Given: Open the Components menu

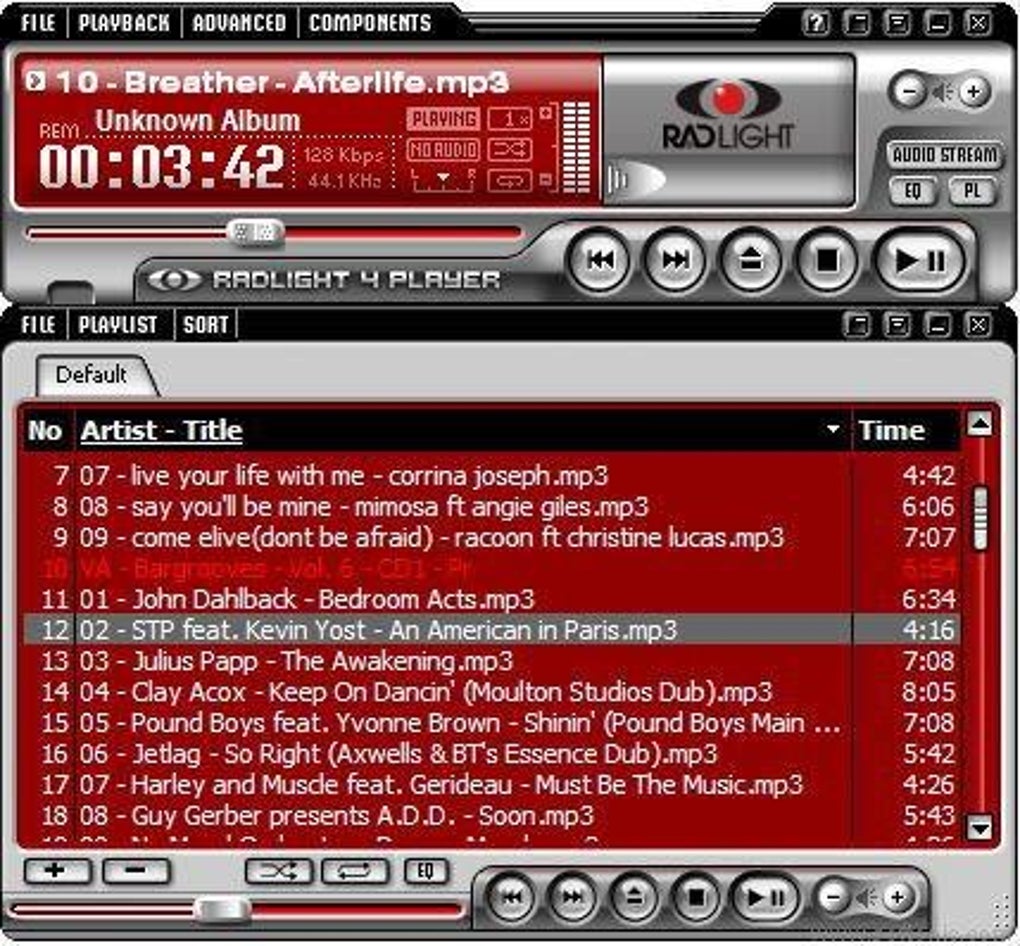Looking at the screenshot, I should point(369,23).
